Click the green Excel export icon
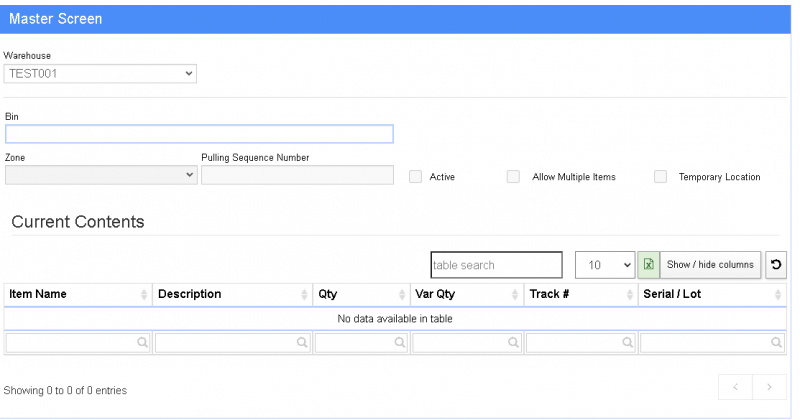This screenshot has height=420, width=800. 648,265
